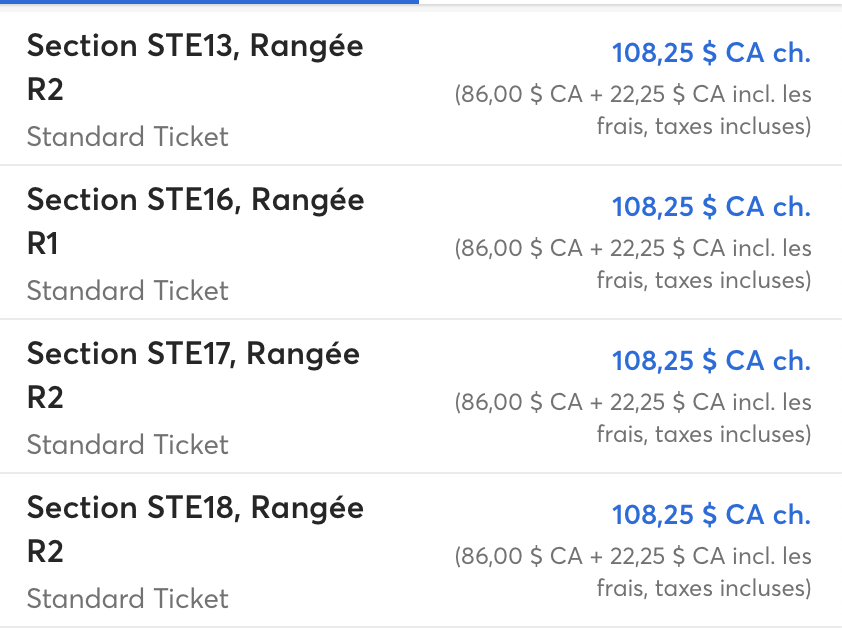The width and height of the screenshot is (842, 630).
Task: Choose the 108,25 $ CA price for STE18
Action: point(711,515)
